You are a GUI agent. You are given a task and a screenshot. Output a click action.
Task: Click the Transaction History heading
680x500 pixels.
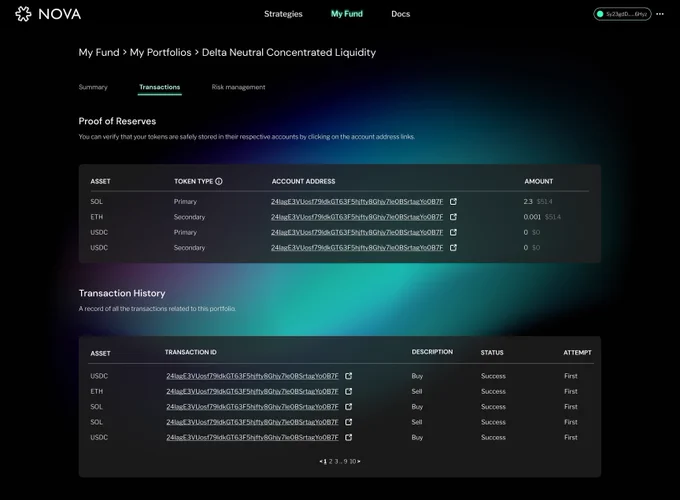pyautogui.click(x=122, y=293)
